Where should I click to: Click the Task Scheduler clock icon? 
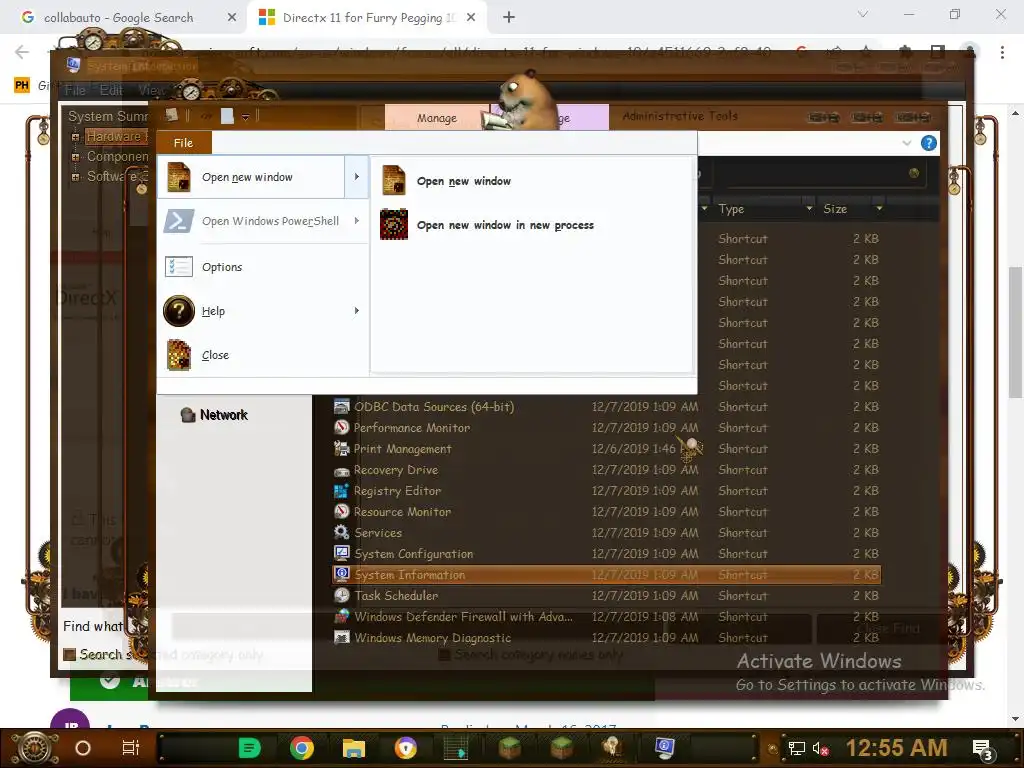pyautogui.click(x=342, y=595)
